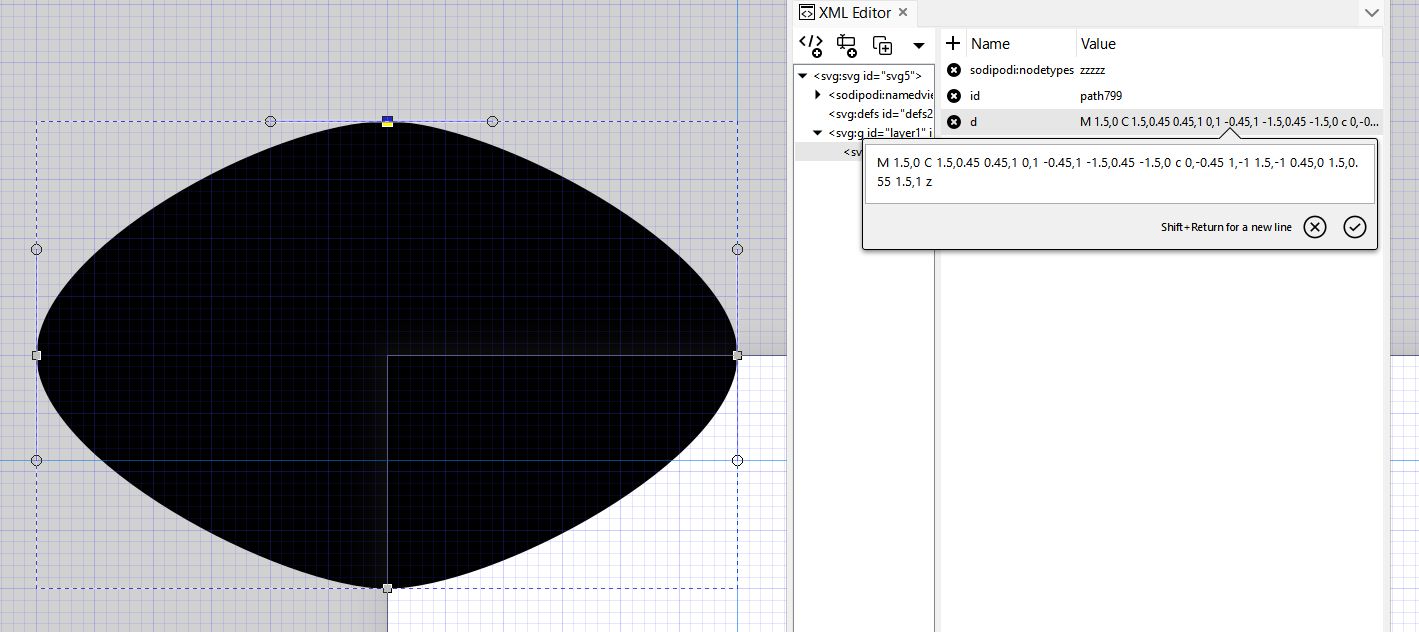
Task: Click the new text node icon
Action: (x=847, y=45)
